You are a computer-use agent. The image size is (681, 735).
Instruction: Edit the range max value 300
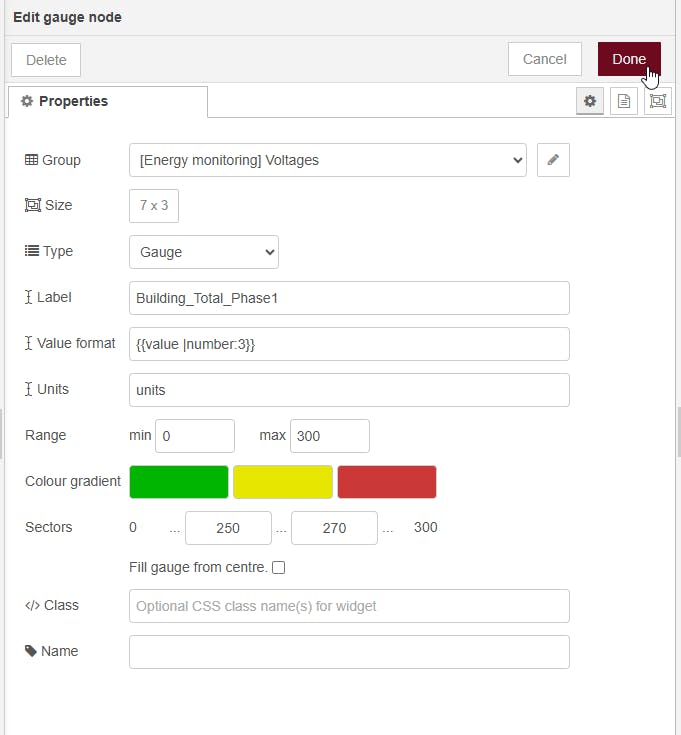tap(330, 436)
